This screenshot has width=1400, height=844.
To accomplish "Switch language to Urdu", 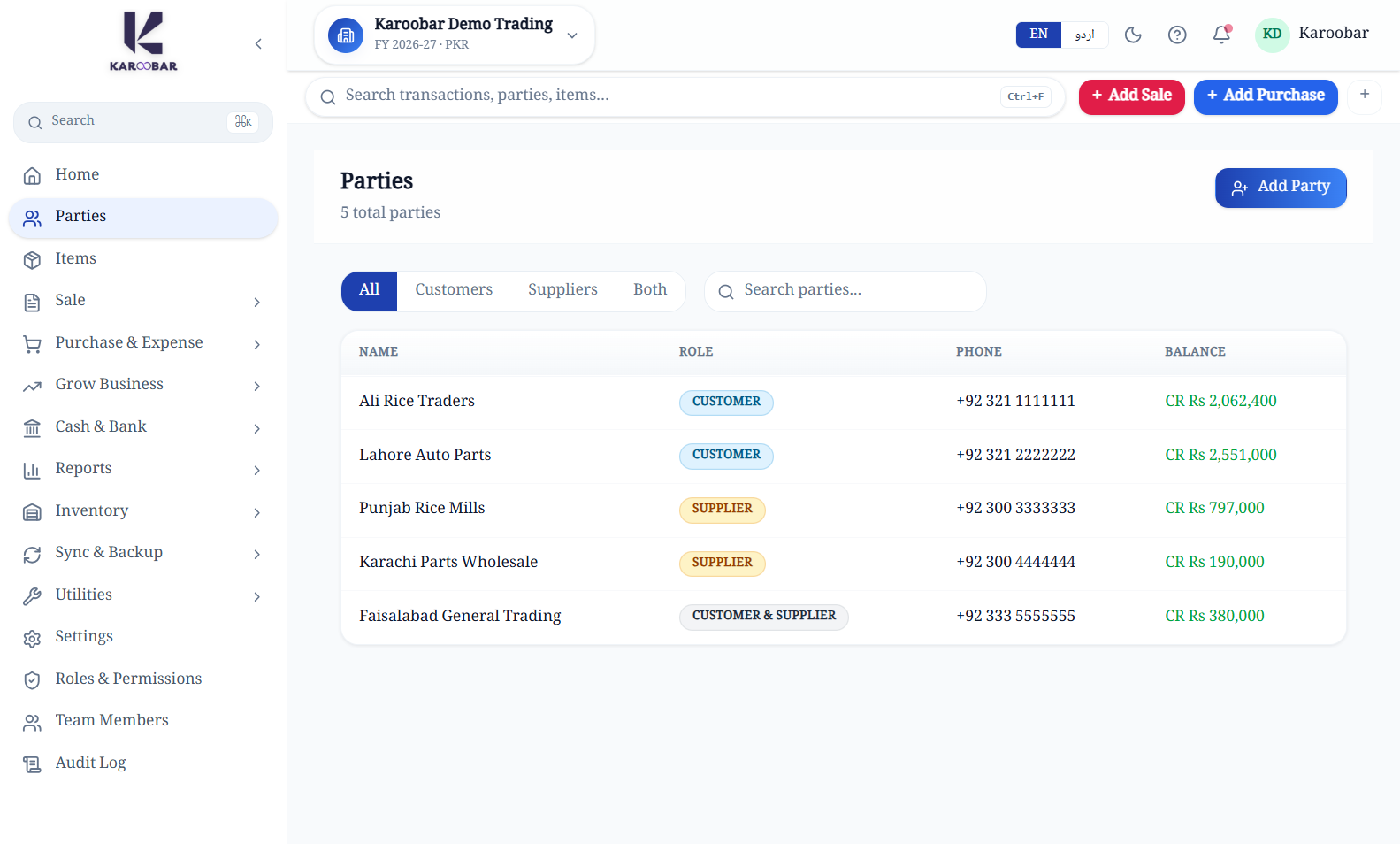I will [x=1084, y=35].
